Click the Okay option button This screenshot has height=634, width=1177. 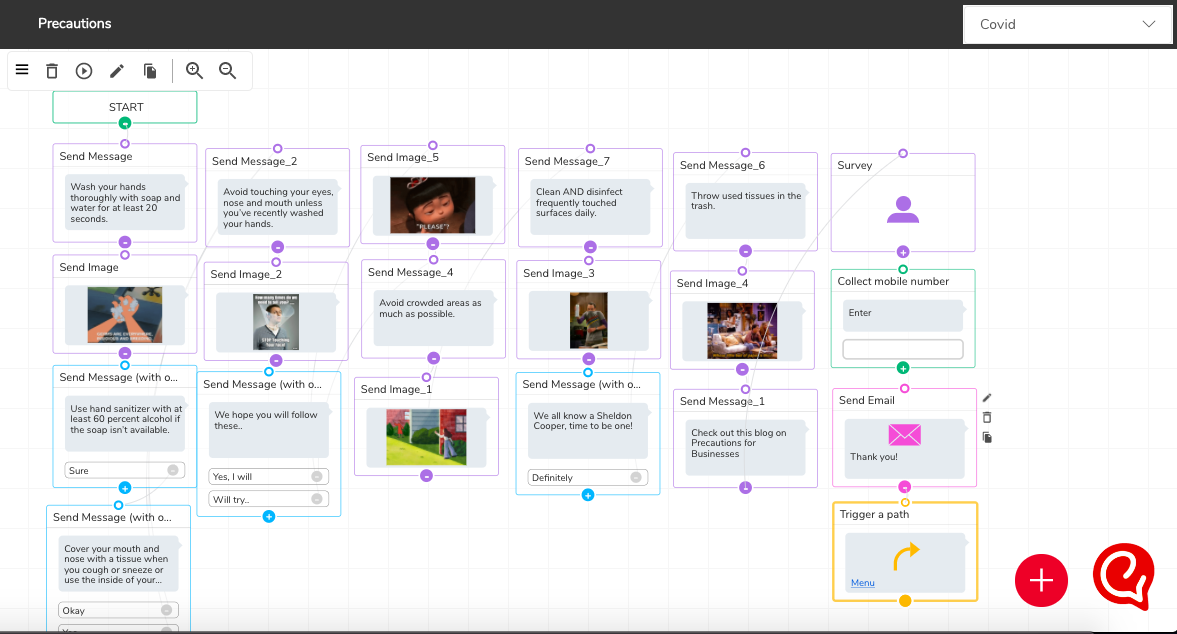coord(119,610)
